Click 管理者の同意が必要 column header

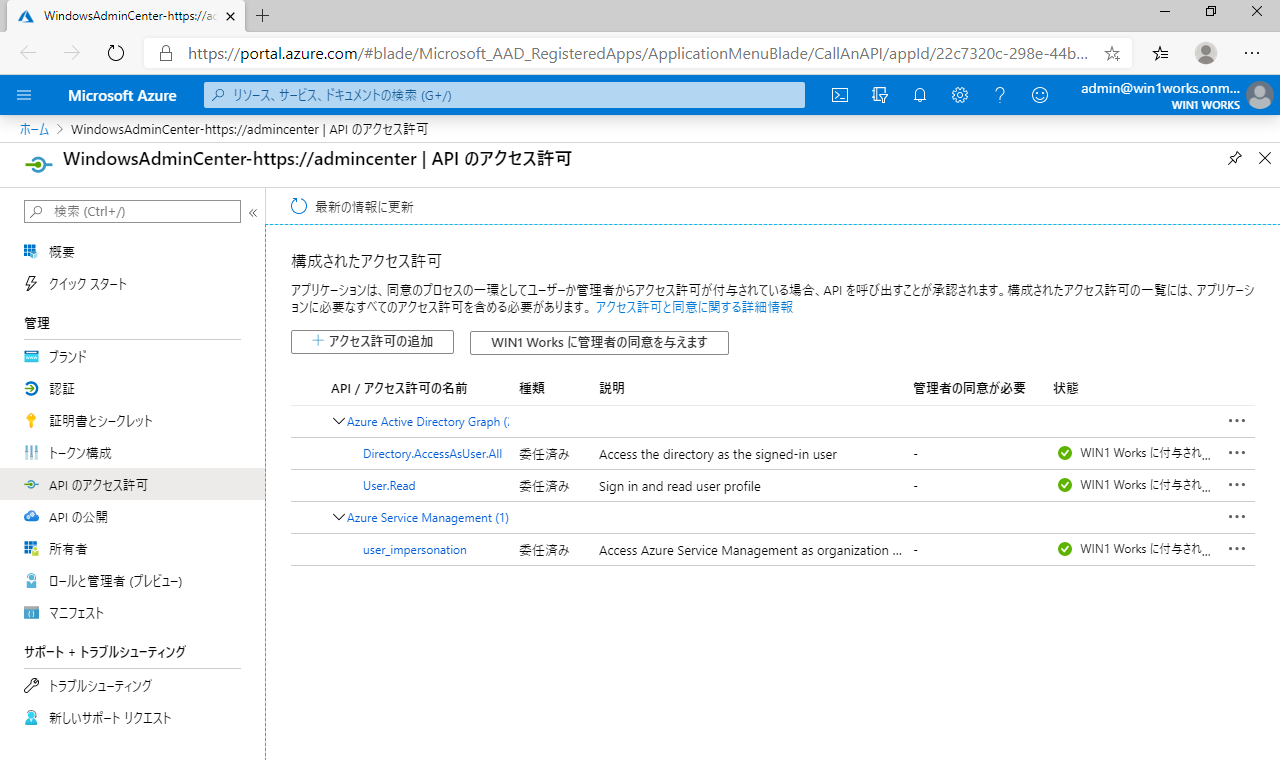pos(970,388)
